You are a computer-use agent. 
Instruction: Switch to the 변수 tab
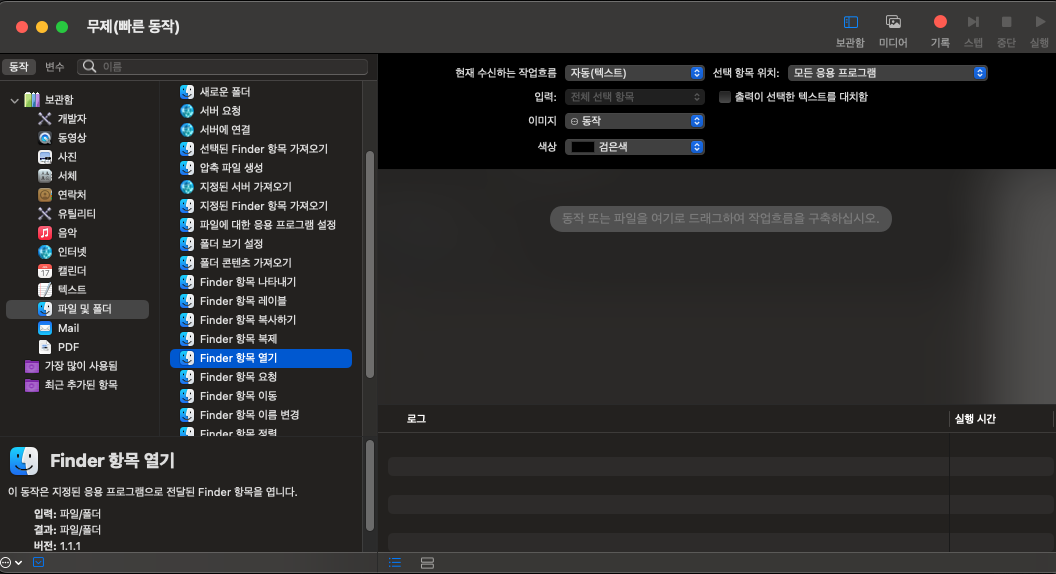(55, 67)
